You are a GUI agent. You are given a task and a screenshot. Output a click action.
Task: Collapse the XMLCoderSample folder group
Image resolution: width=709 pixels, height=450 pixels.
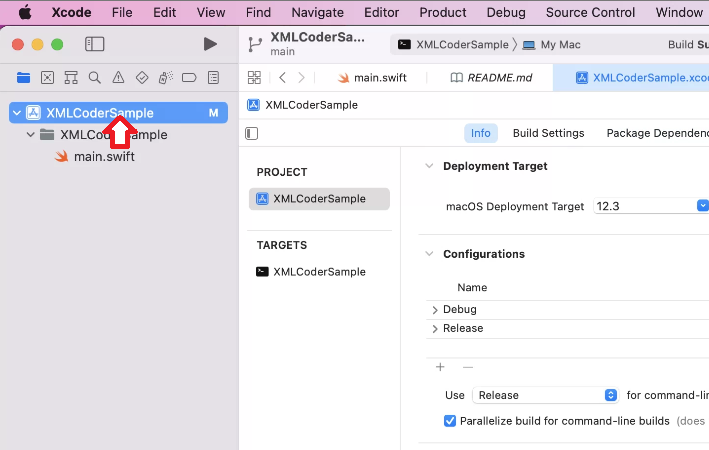point(30,134)
